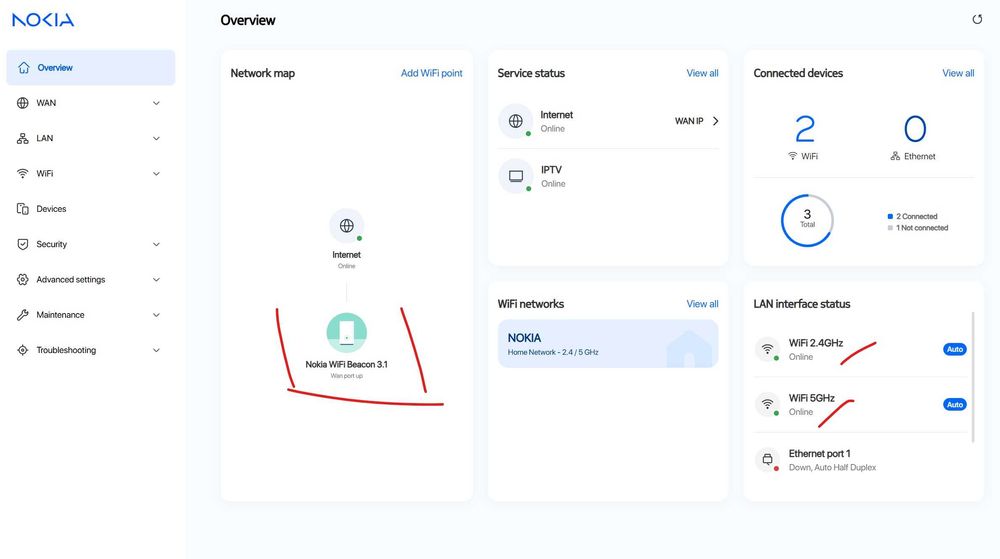Image resolution: width=1000 pixels, height=559 pixels.
Task: Expand the Maintenance menu chevron
Action: pos(156,315)
